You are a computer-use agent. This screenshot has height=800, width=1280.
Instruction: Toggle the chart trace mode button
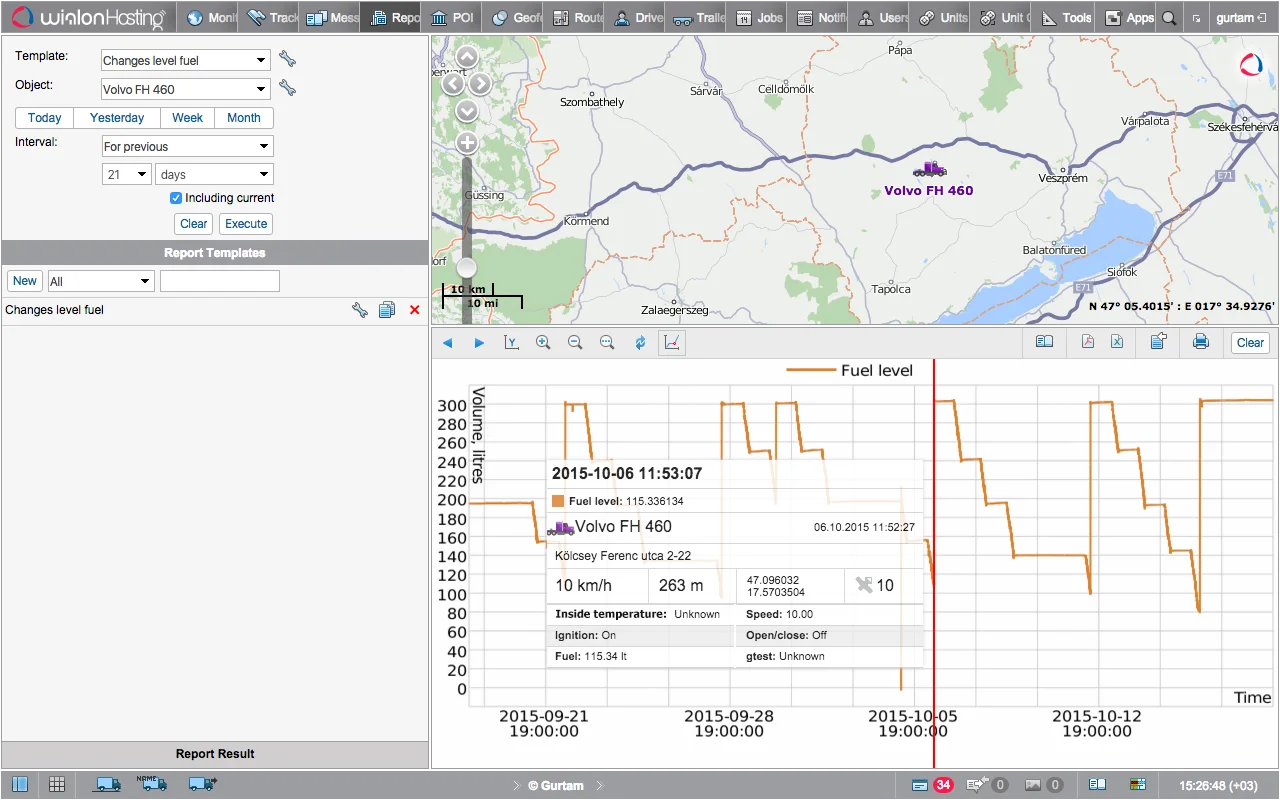[x=672, y=343]
